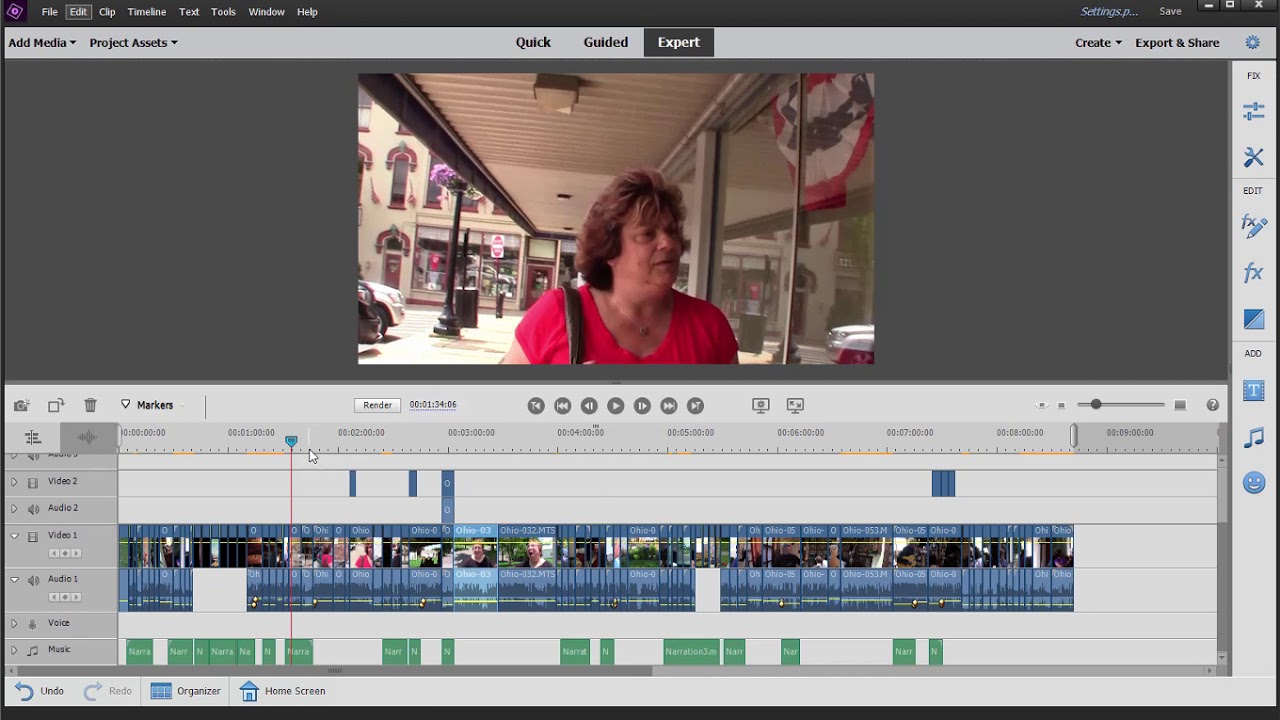Step forward one frame
Screen dimensions: 1280x720
click(x=642, y=405)
